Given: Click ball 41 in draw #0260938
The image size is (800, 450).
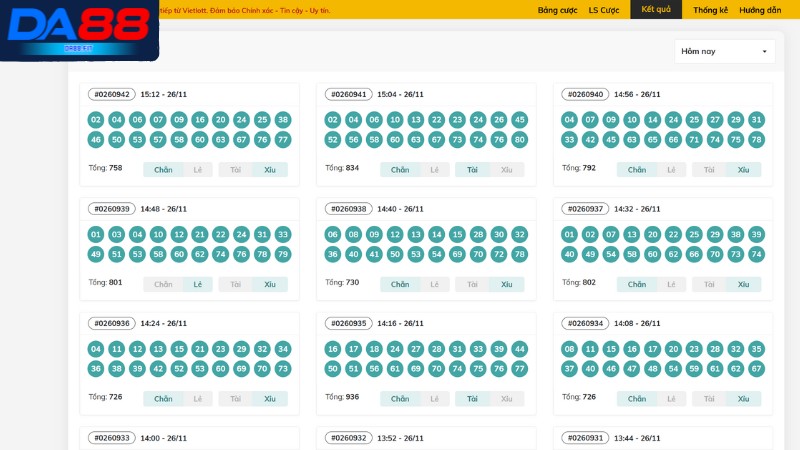Looking at the screenshot, I should pyautogui.click(x=374, y=255).
